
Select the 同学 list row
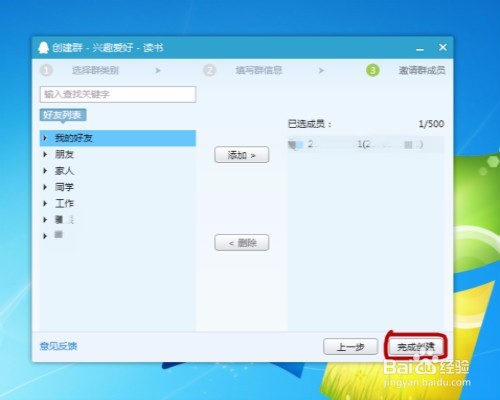tap(118, 187)
